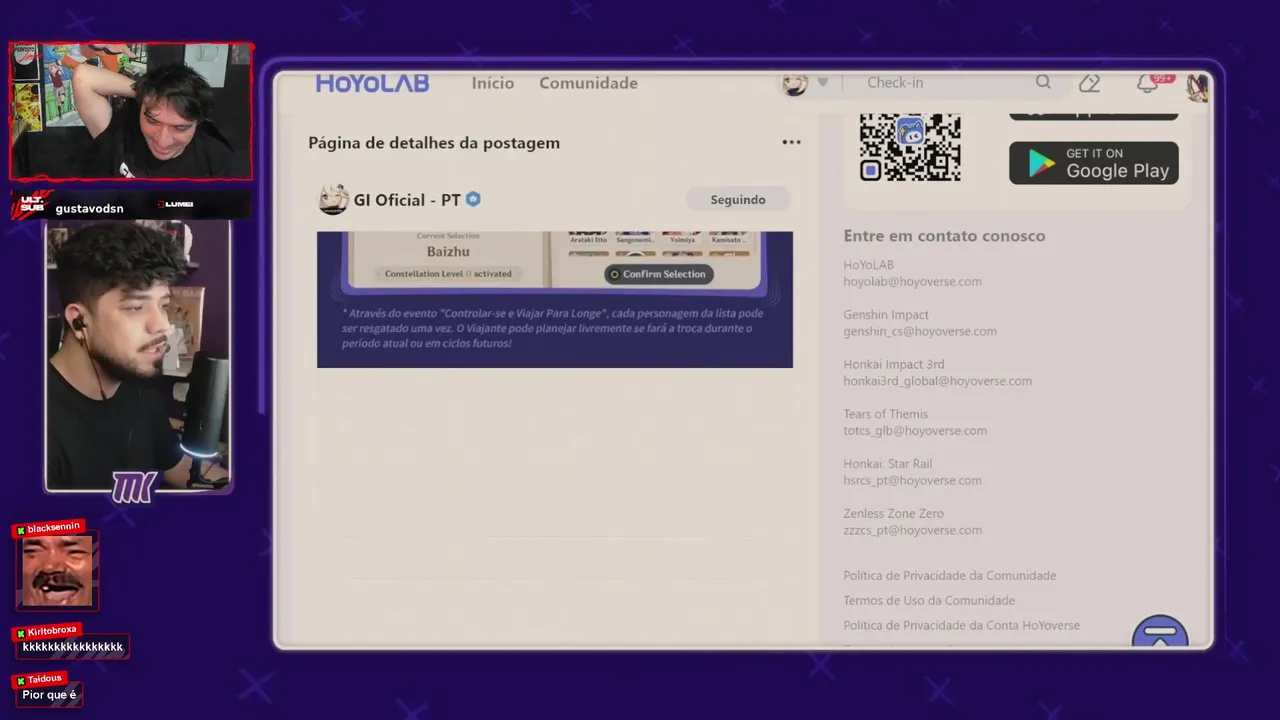Click the top streamer webcam overlay
The image size is (1280, 720).
click(x=131, y=111)
